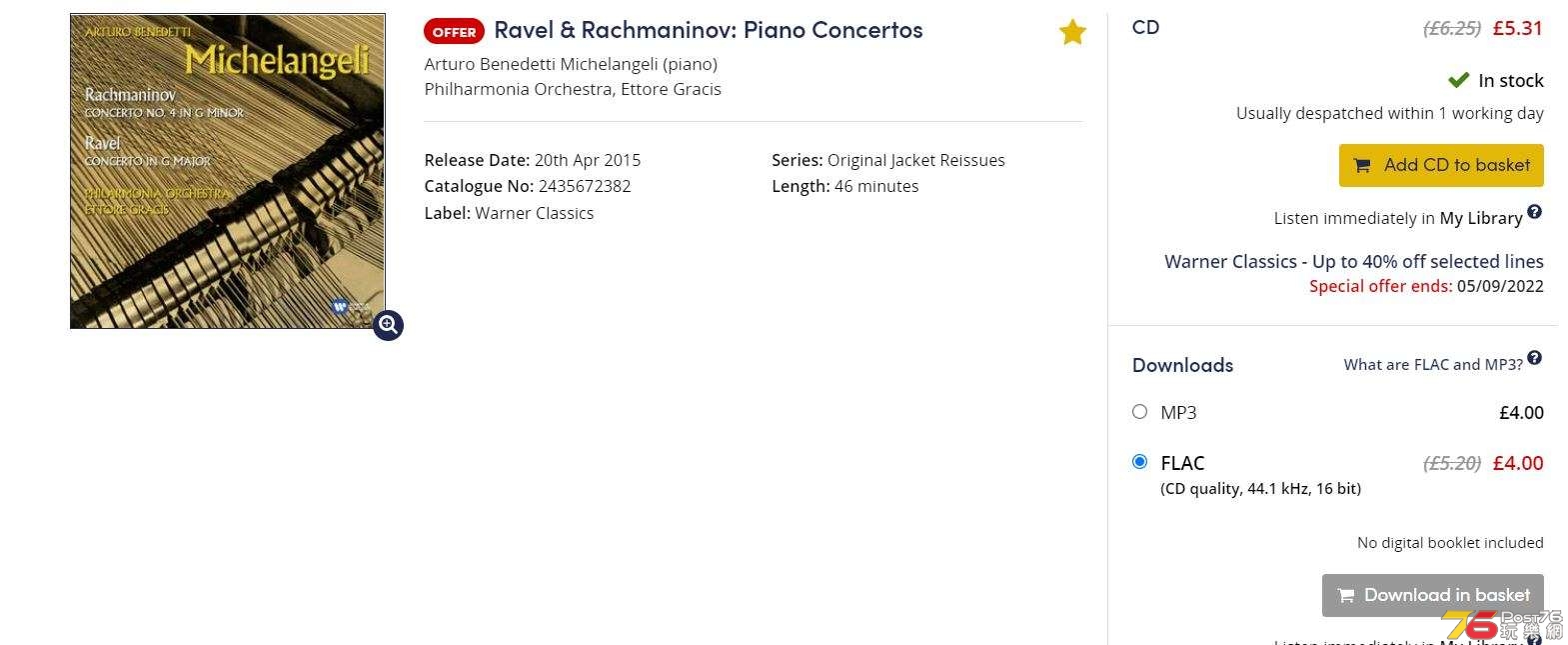Click help icon next to FLAC and MP3

tap(1534, 358)
